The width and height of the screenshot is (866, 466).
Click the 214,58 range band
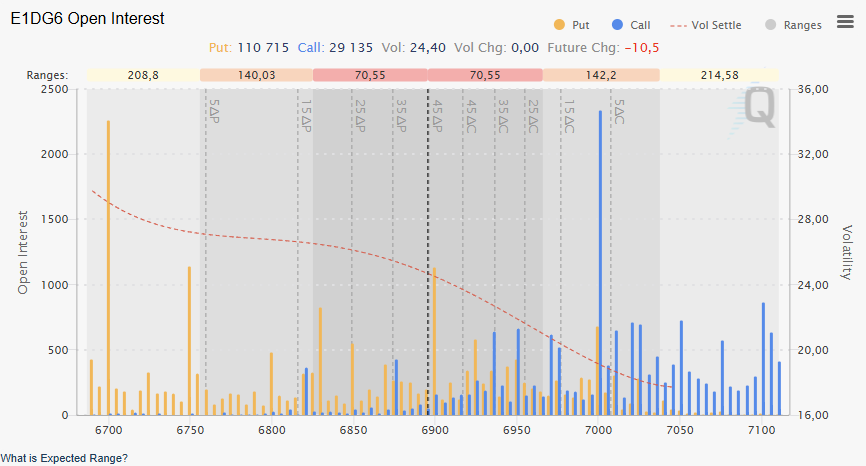pos(720,75)
